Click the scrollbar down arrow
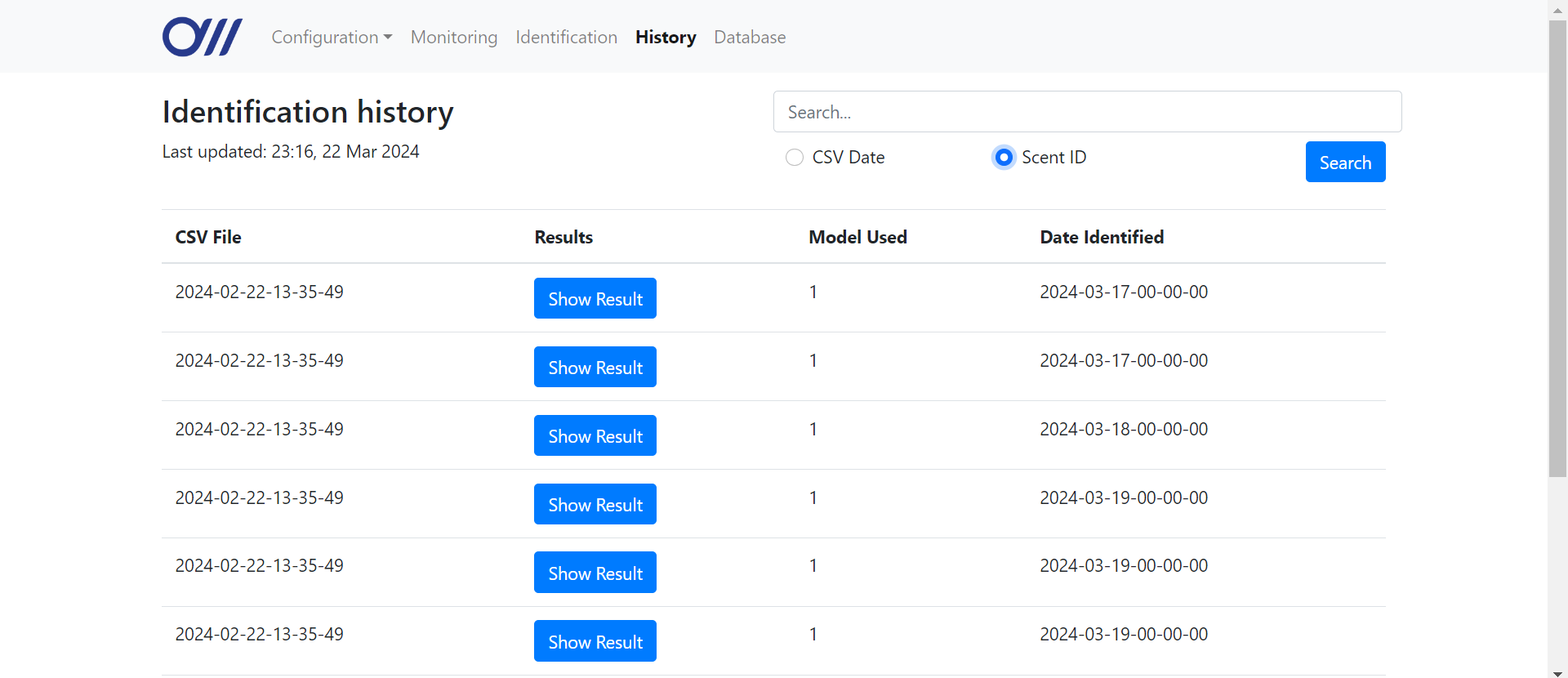The height and width of the screenshot is (678, 1568). (x=1557, y=672)
